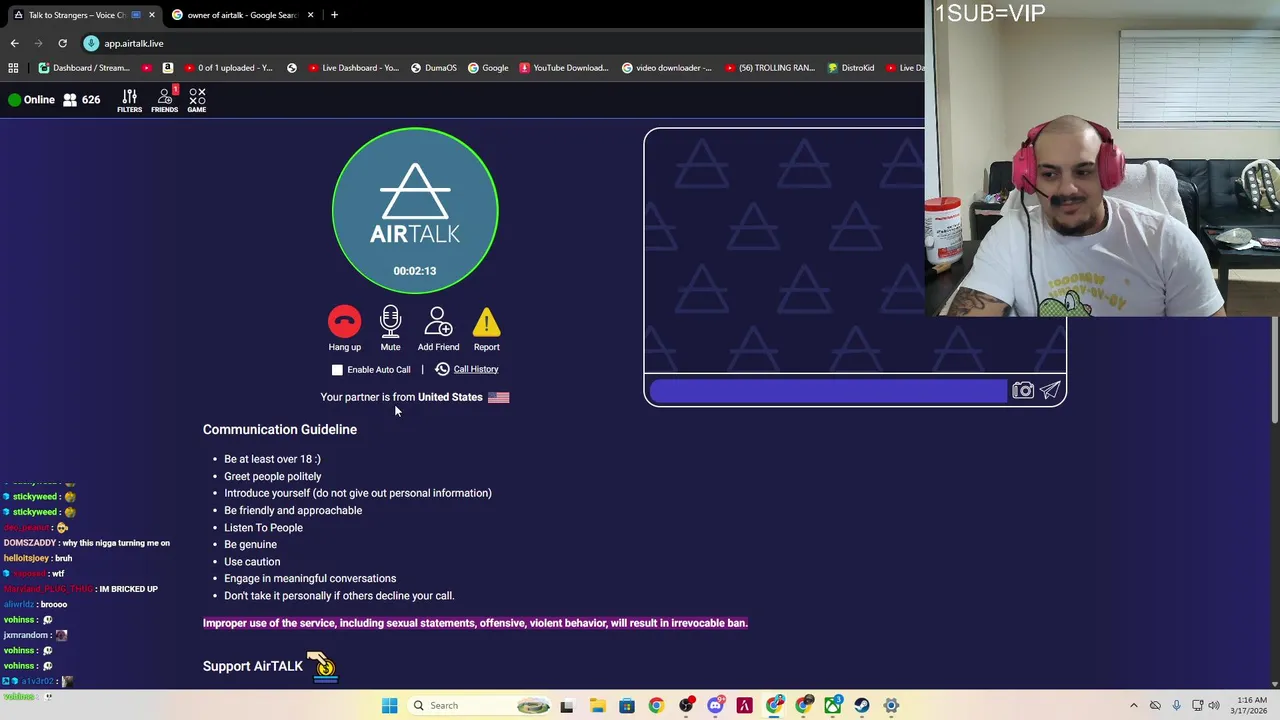Click the United States flag icon
This screenshot has width=1280, height=720.
[x=498, y=397]
